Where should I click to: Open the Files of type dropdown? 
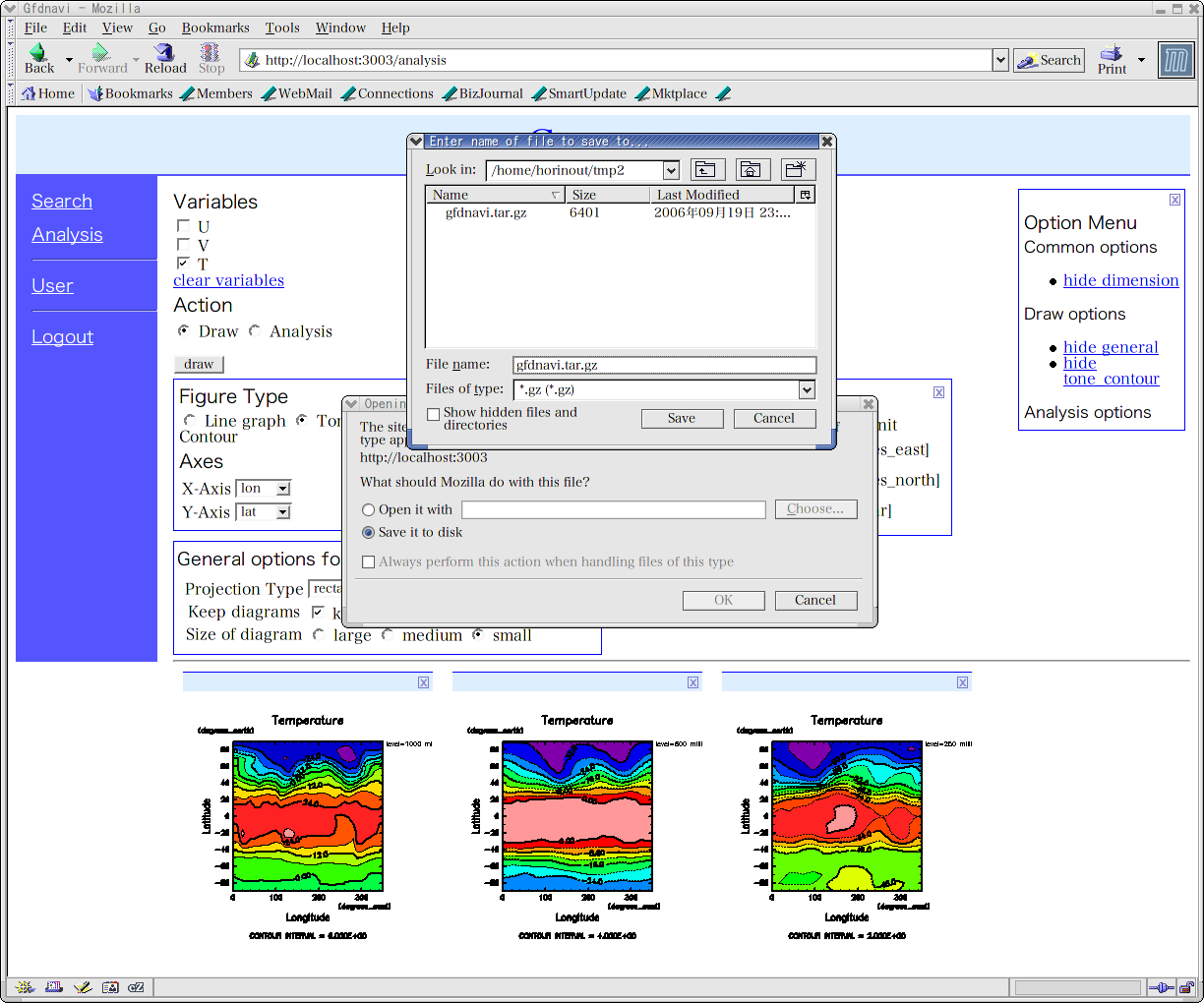click(807, 390)
